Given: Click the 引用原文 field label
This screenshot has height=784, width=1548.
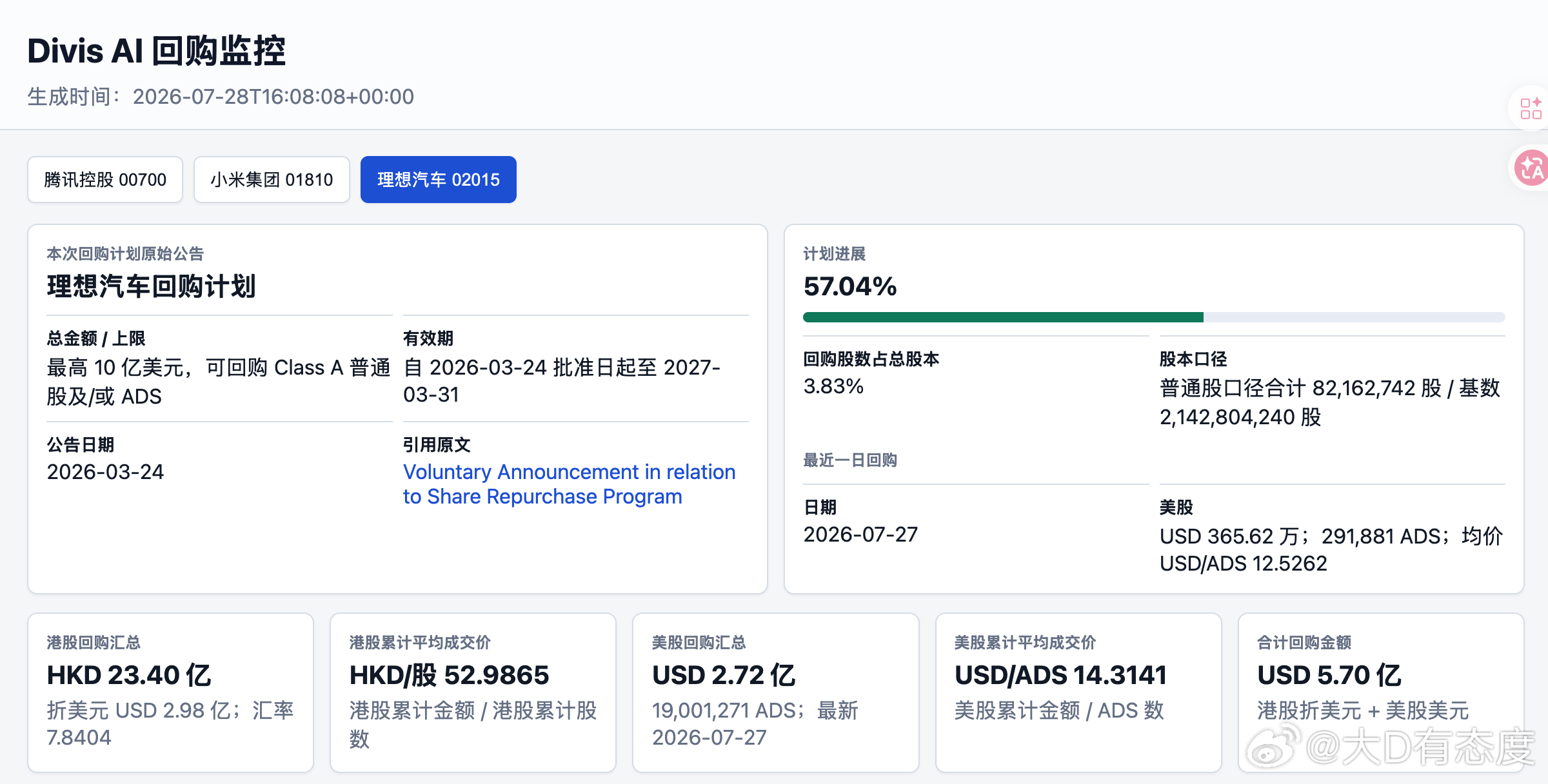Looking at the screenshot, I should 437,444.
